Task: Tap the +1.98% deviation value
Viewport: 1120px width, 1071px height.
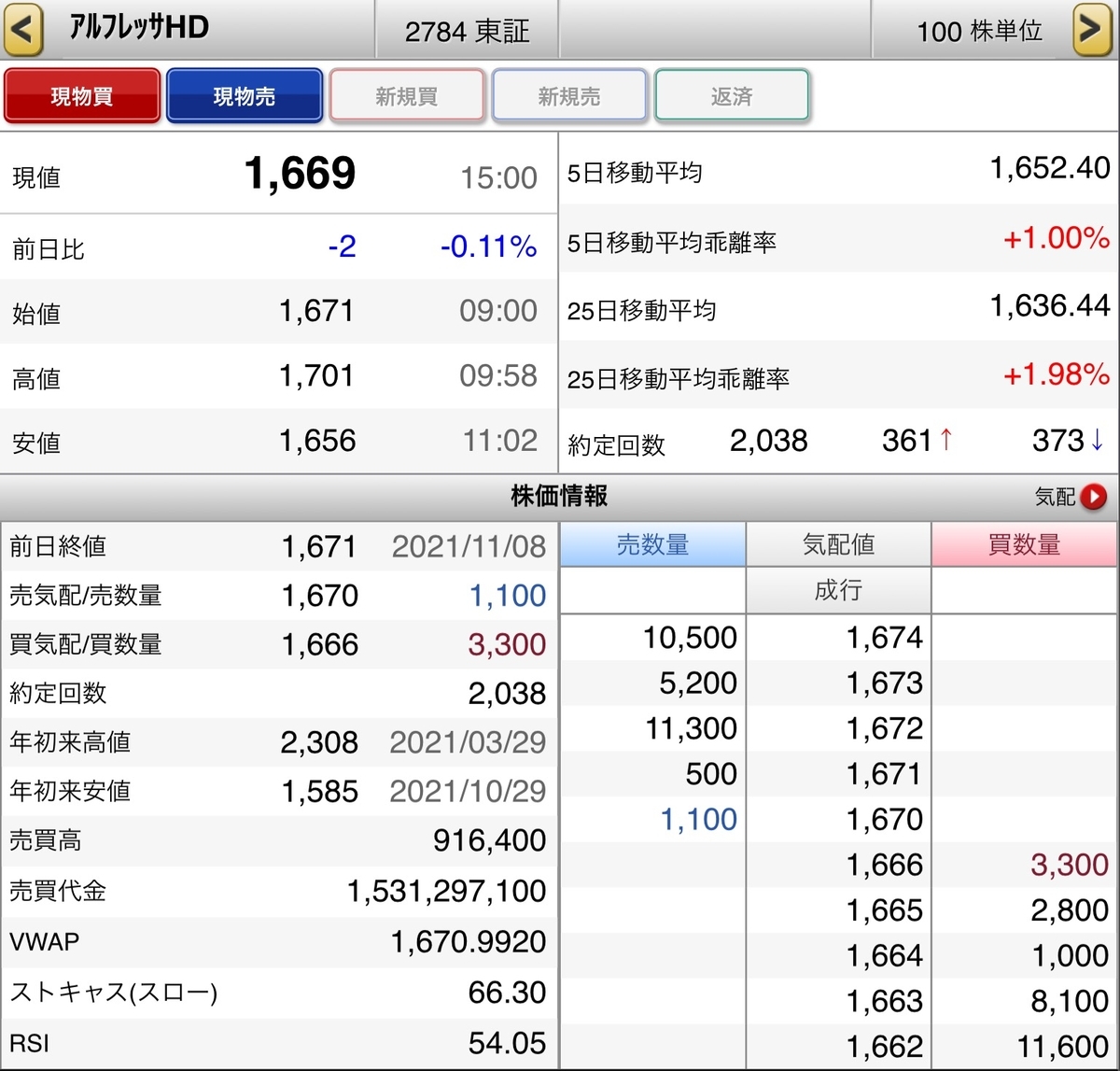Action: click(1057, 375)
